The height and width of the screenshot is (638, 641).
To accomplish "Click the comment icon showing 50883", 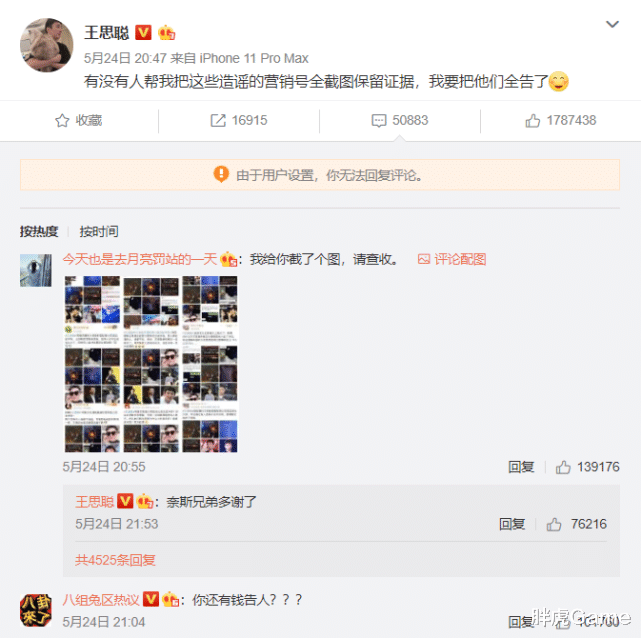I will 379,121.
